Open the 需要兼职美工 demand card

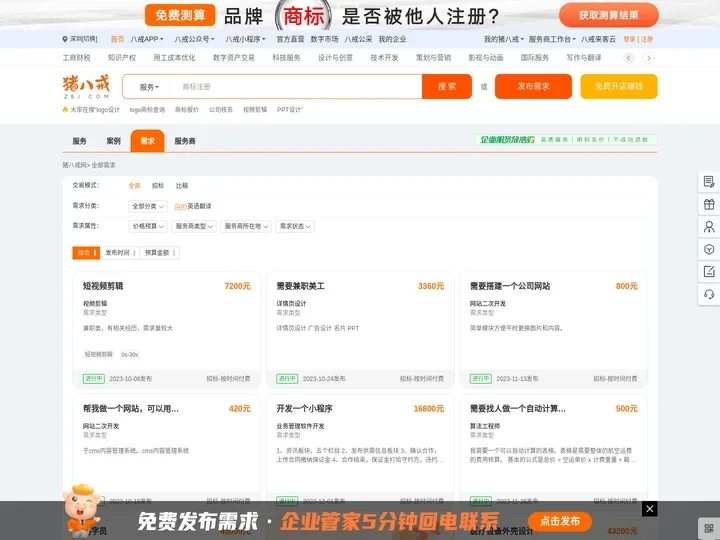[x=360, y=330]
